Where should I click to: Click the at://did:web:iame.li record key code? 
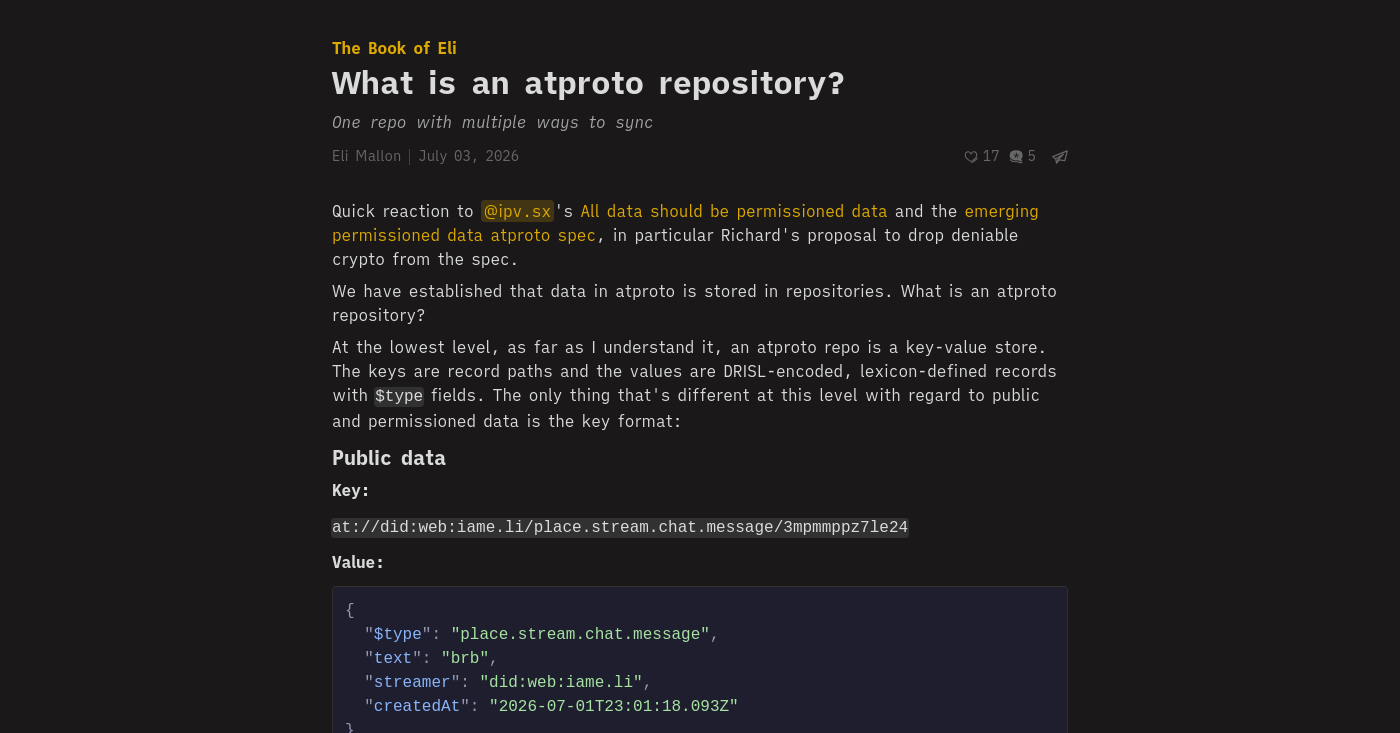[x=620, y=527]
